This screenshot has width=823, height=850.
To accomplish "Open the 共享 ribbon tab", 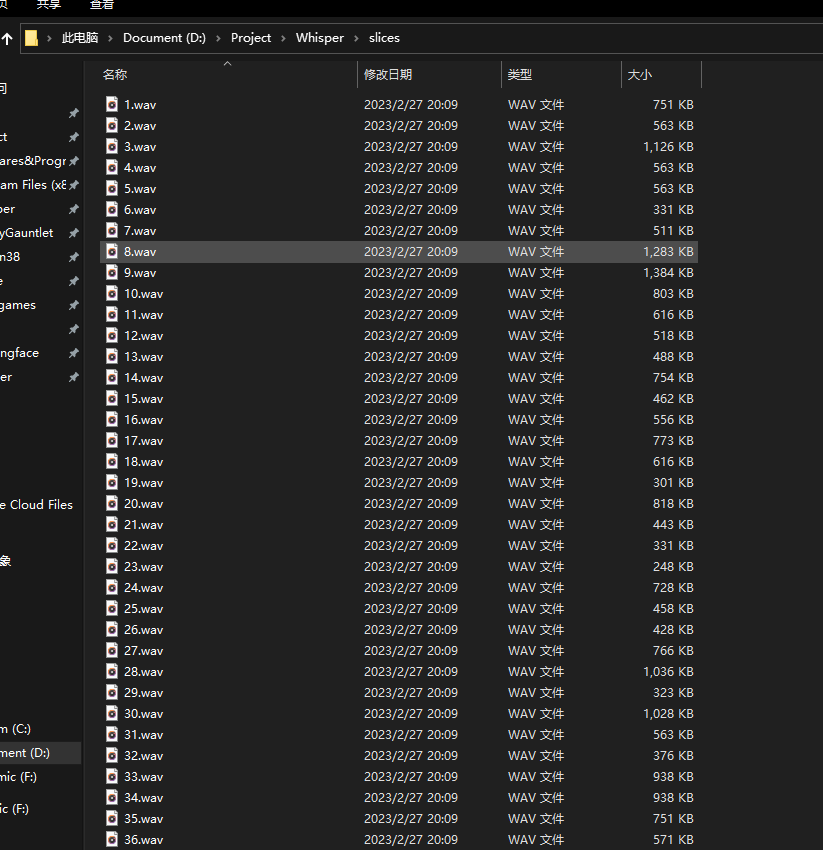I will [48, 5].
